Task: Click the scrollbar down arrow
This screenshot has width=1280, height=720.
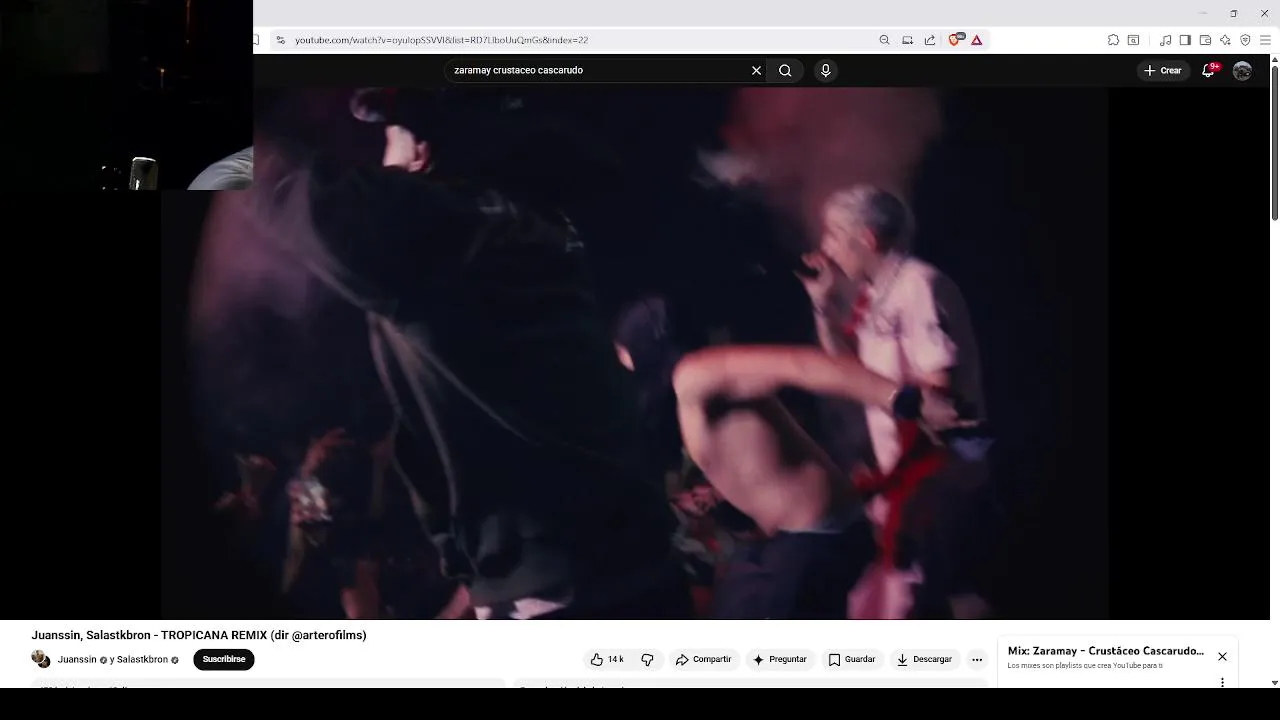Action: (x=1274, y=682)
